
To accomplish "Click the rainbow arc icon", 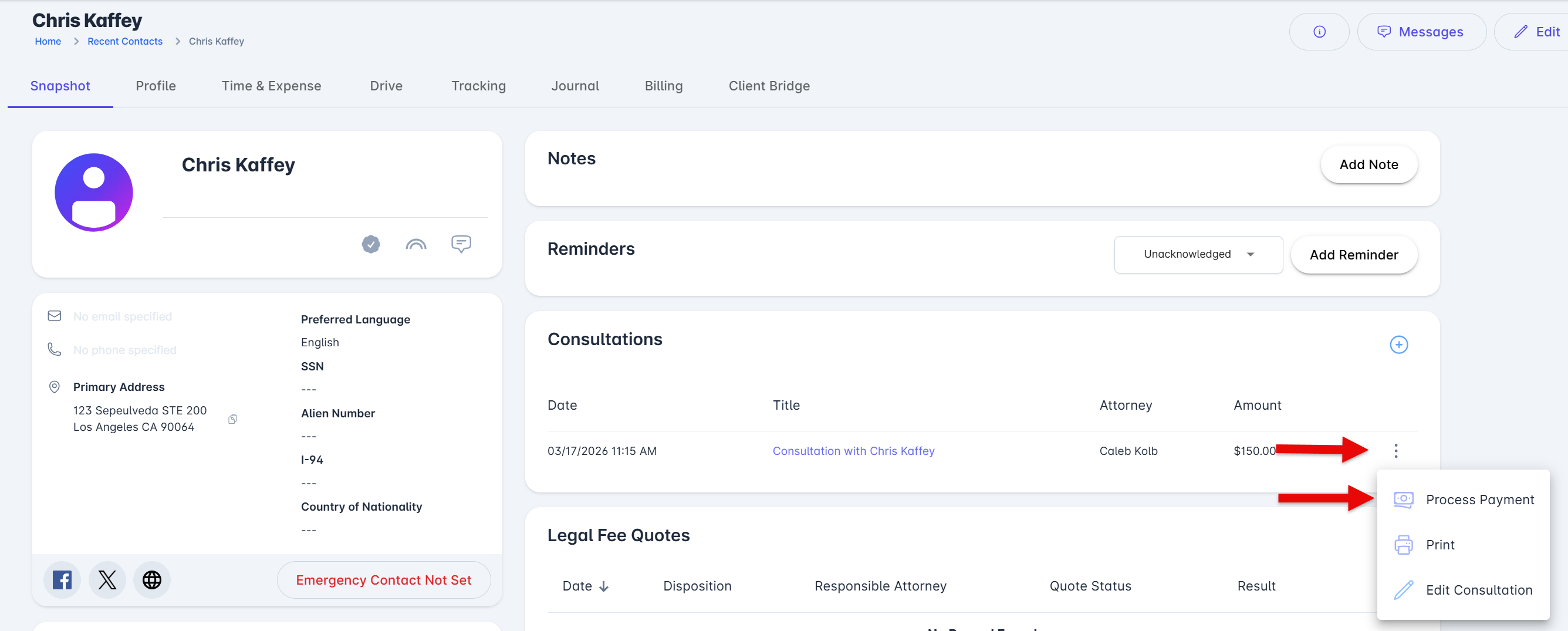I will (415, 244).
